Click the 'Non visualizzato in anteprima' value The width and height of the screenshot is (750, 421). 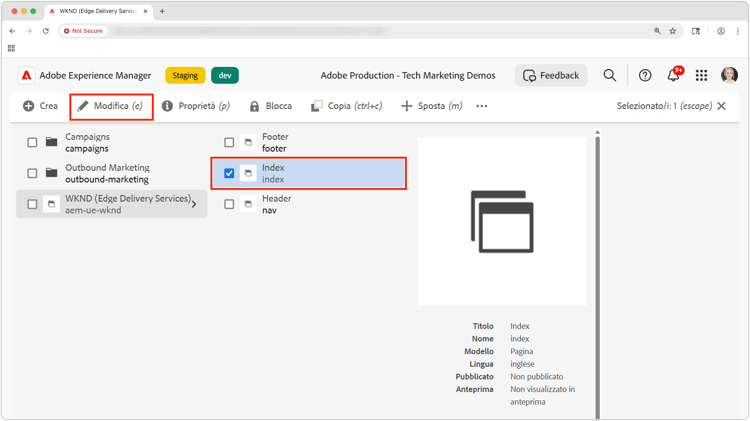point(543,396)
